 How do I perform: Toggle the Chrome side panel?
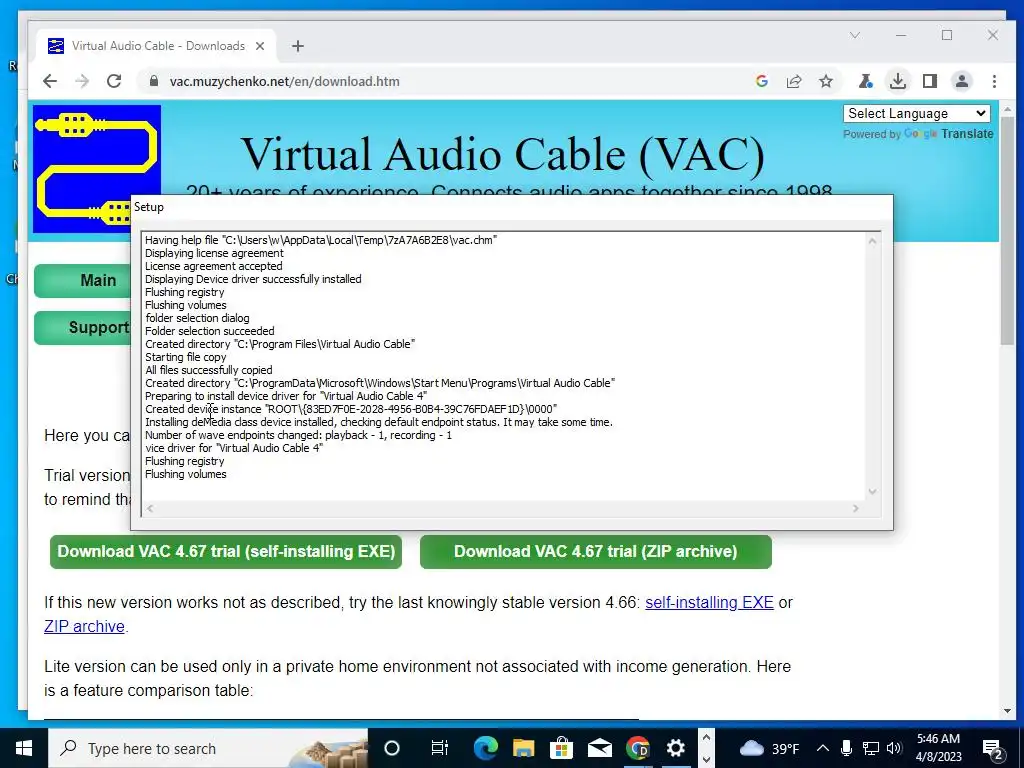coord(930,81)
